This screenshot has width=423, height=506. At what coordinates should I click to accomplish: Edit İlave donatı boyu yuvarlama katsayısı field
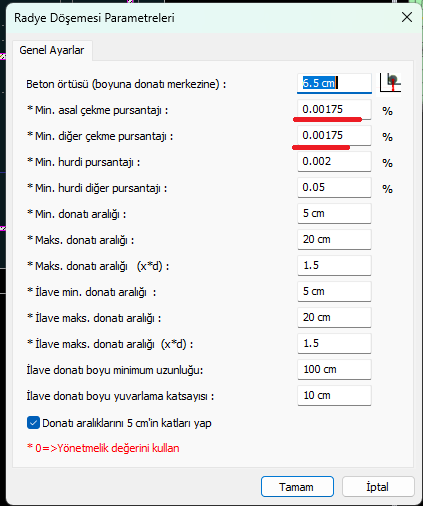[x=334, y=395]
